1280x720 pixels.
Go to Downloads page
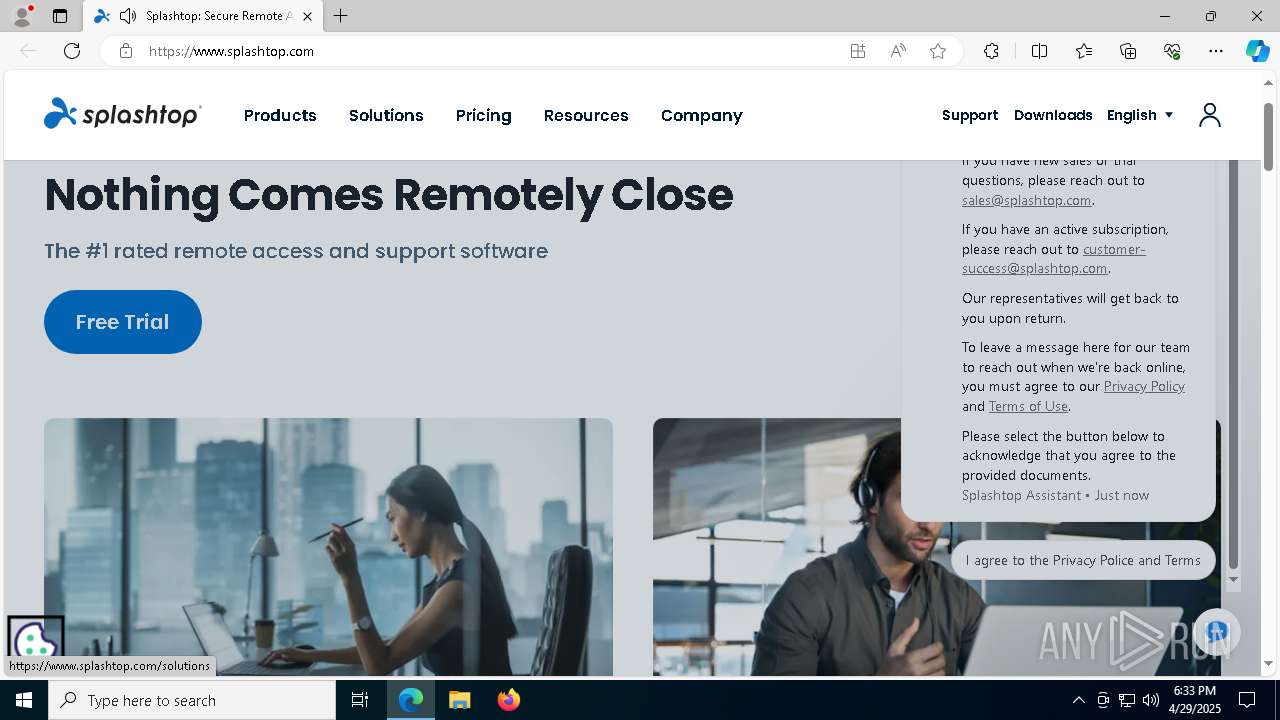tap(1053, 115)
